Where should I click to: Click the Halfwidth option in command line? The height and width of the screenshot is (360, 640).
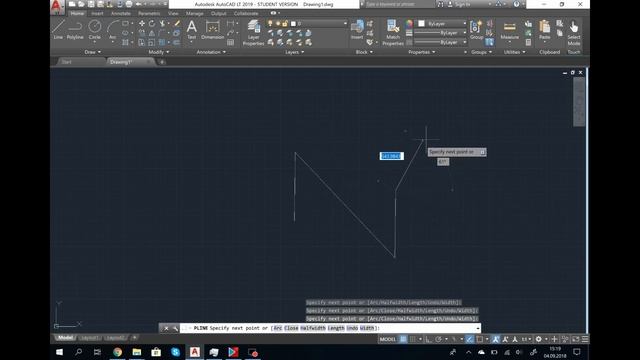click(x=313, y=328)
